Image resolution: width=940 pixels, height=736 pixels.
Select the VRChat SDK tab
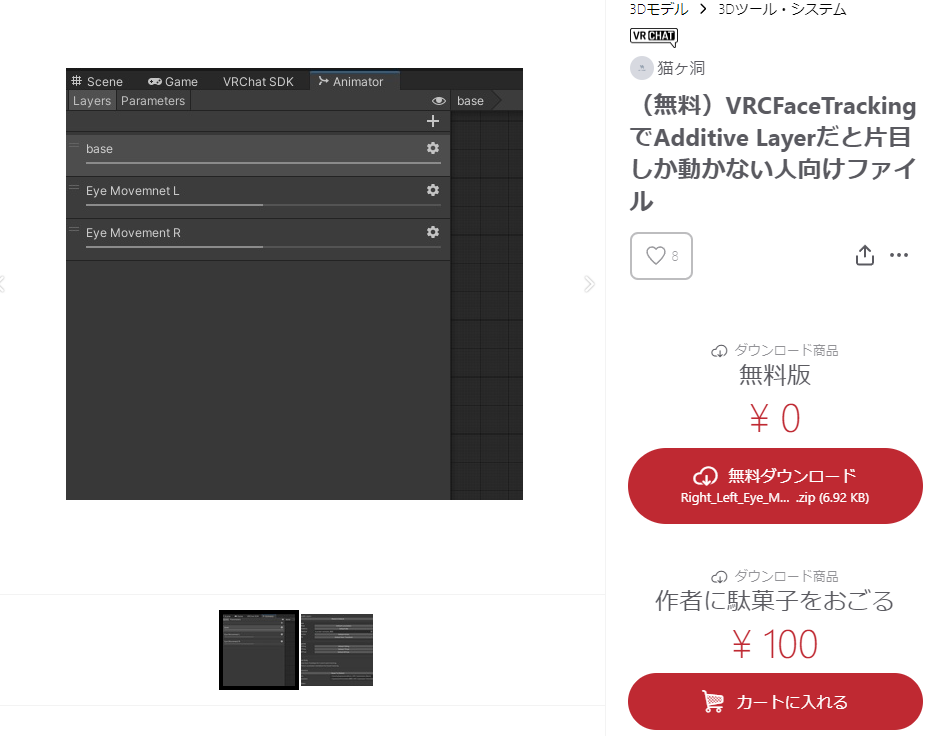click(x=258, y=82)
